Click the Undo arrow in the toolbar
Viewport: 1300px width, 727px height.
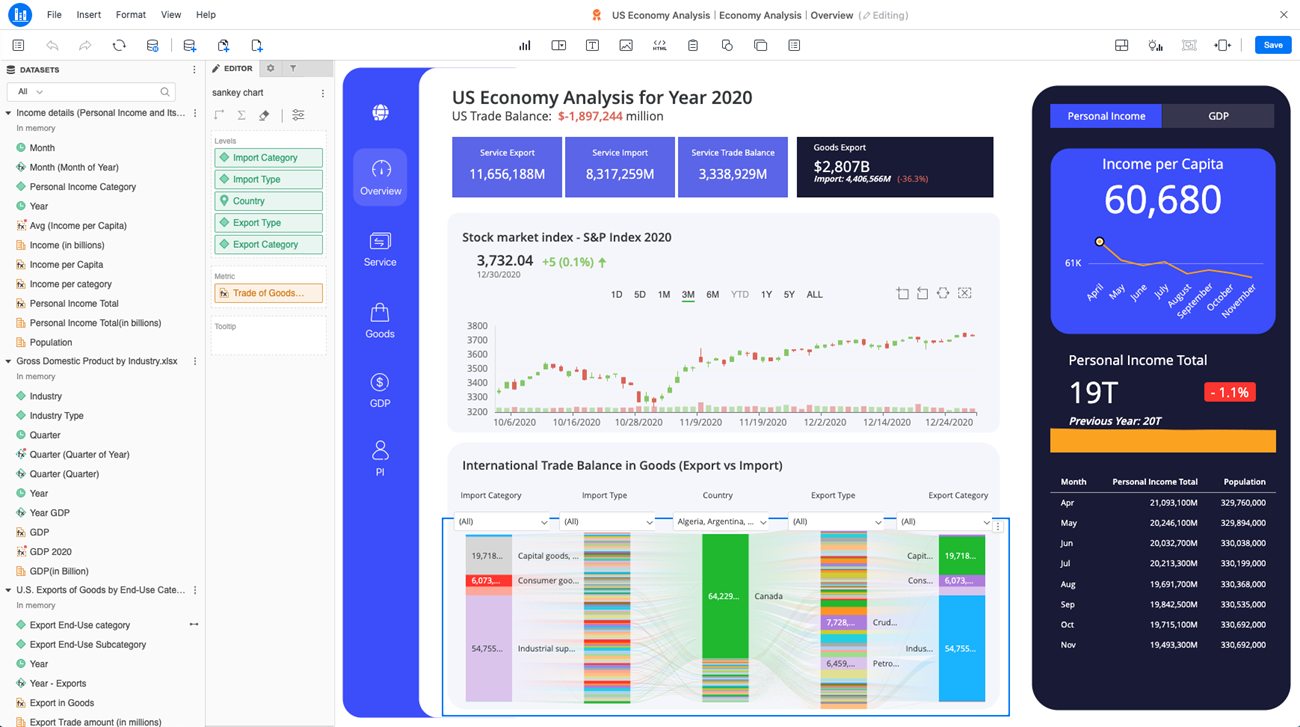pyautogui.click(x=52, y=46)
